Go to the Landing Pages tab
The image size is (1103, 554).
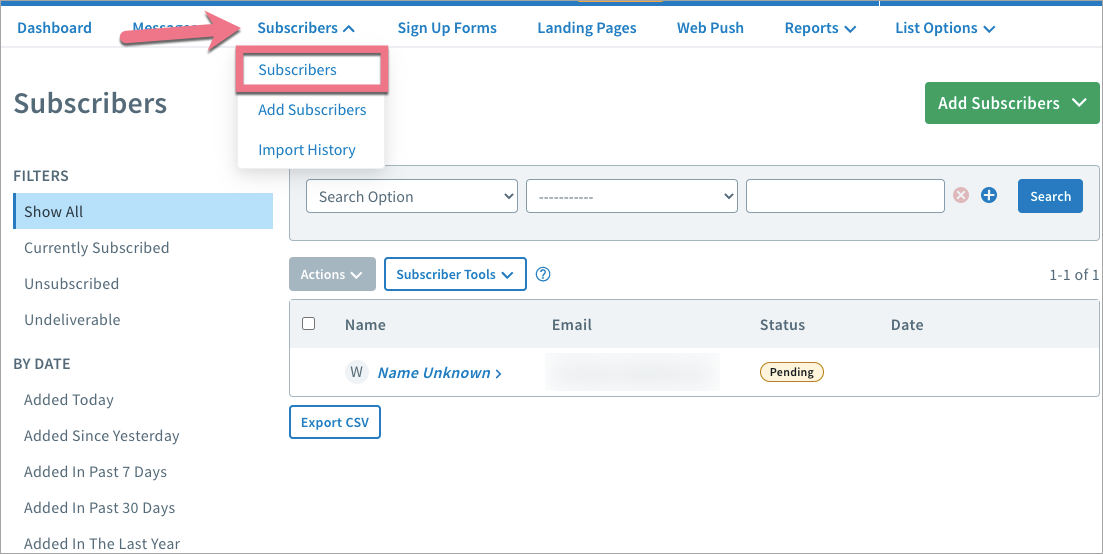point(587,28)
